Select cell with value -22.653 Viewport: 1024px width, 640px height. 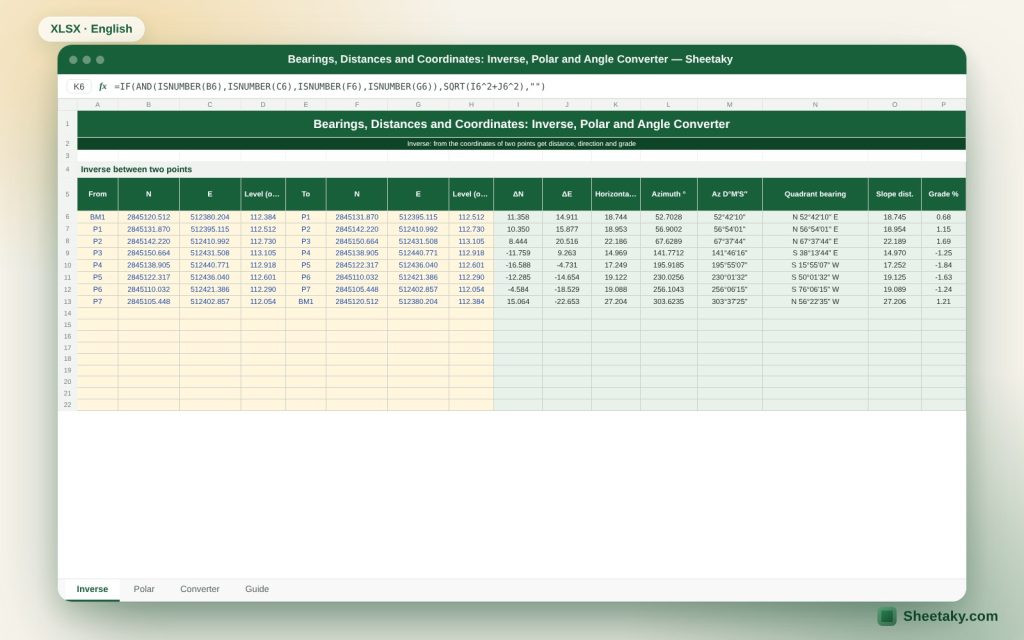567,302
